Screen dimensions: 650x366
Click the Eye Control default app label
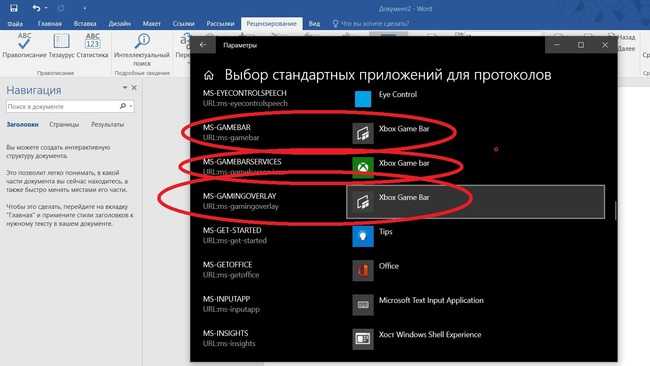[398, 94]
